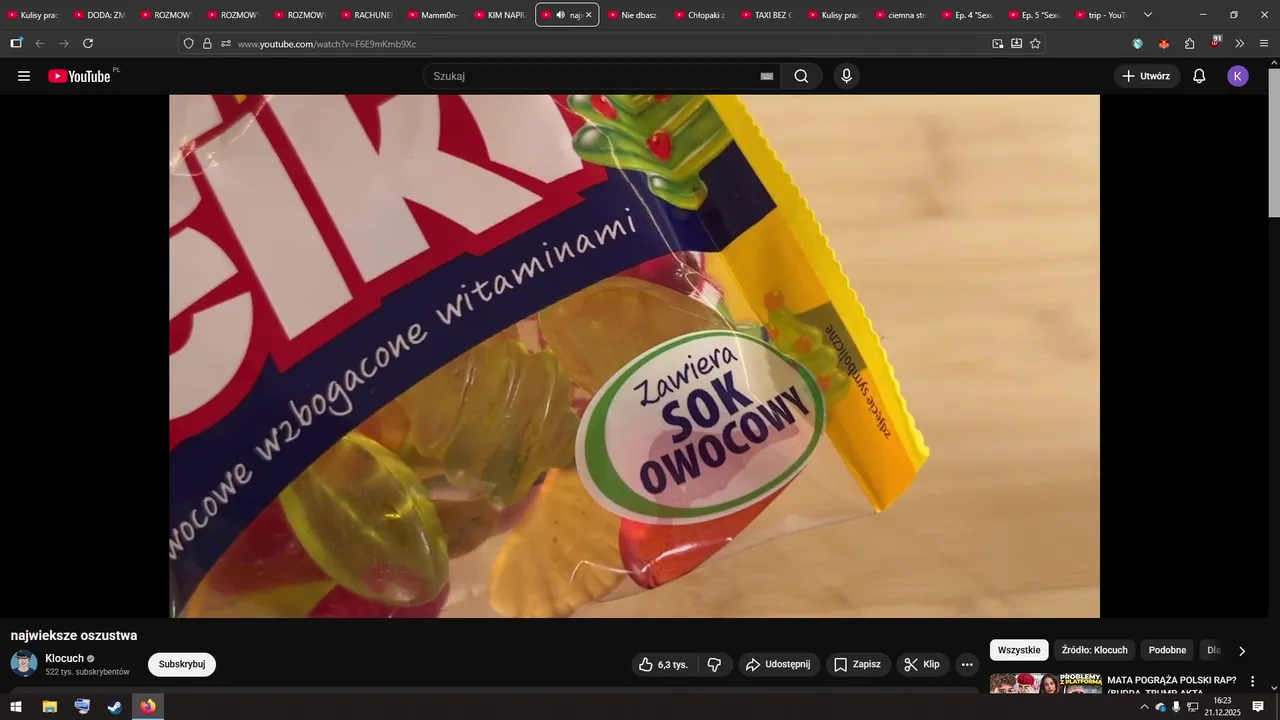Dislike the video with thumbs down
1280x720 pixels.
(x=714, y=664)
